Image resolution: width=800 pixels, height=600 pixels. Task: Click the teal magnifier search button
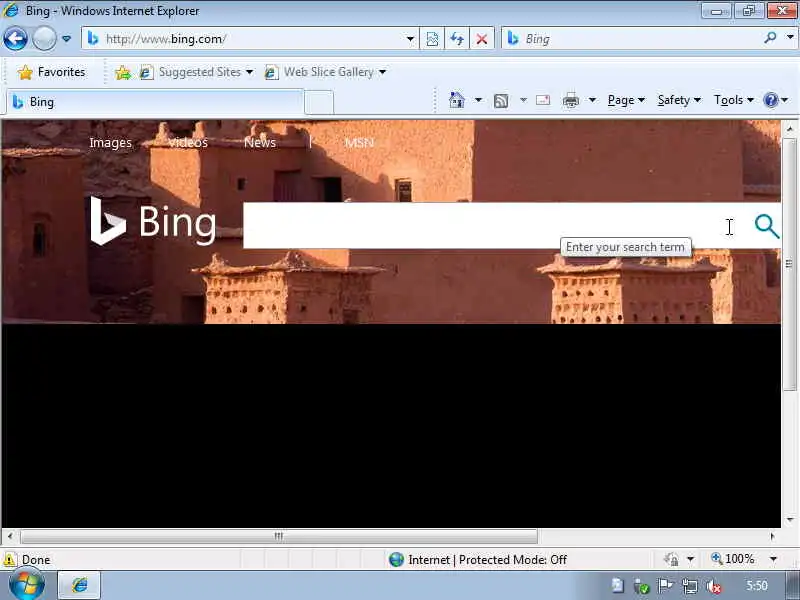[767, 226]
